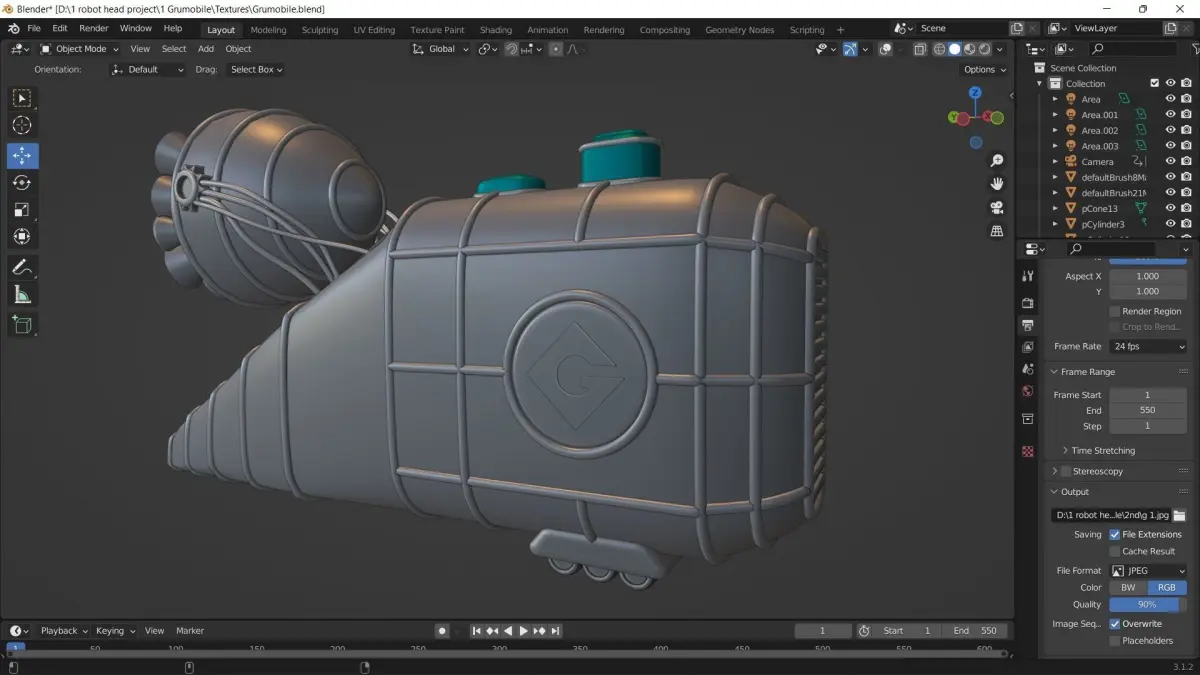Click the viewport zoom magnifier icon

(x=996, y=161)
